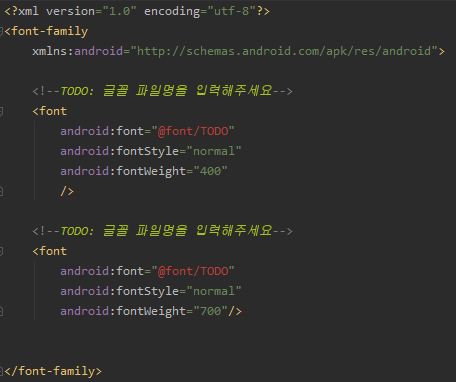The height and width of the screenshot is (382, 456).
Task: Click fontStyle "normal" in the fontWeight 700 block
Action: (x=214, y=291)
